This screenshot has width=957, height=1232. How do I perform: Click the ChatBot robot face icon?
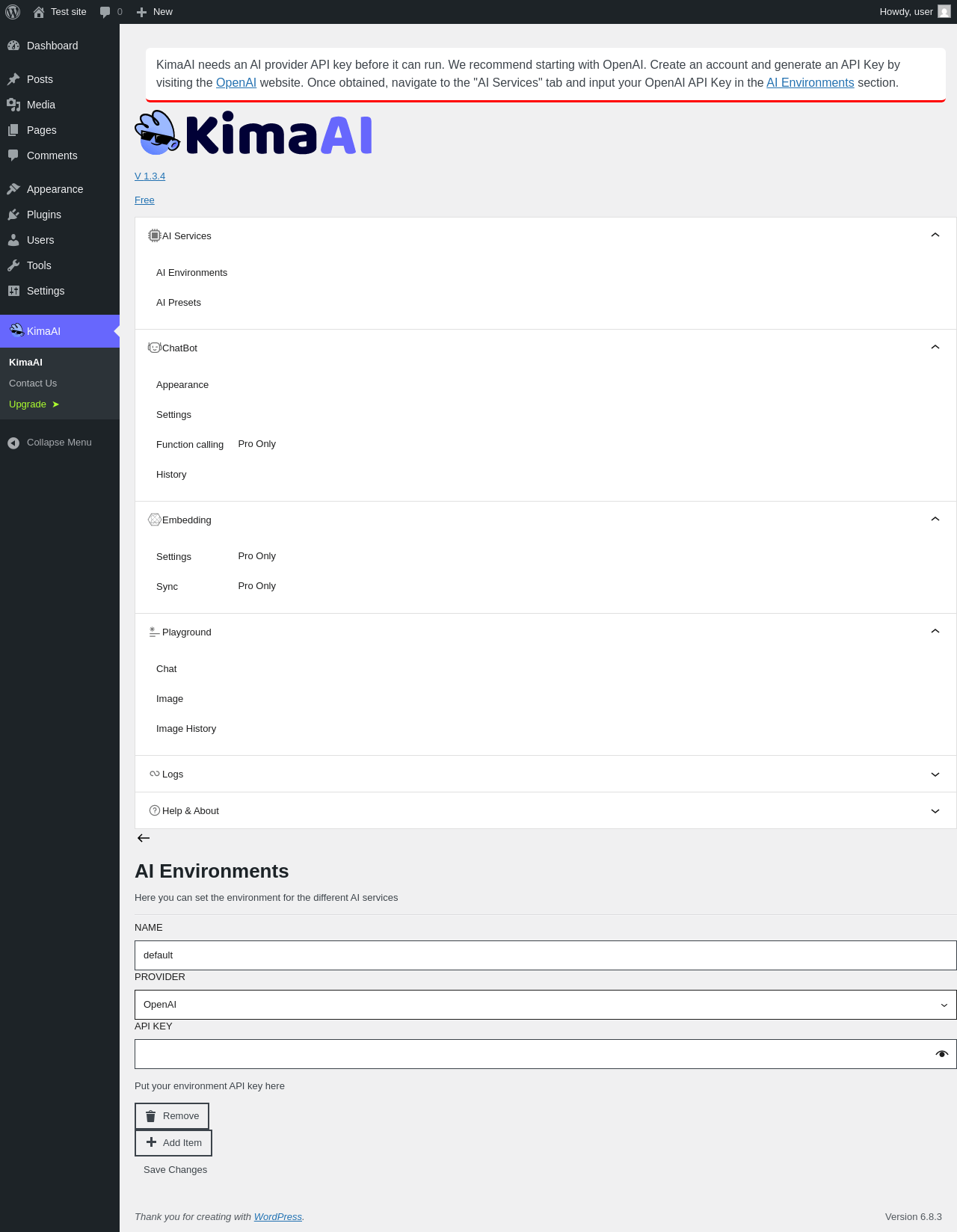click(155, 348)
